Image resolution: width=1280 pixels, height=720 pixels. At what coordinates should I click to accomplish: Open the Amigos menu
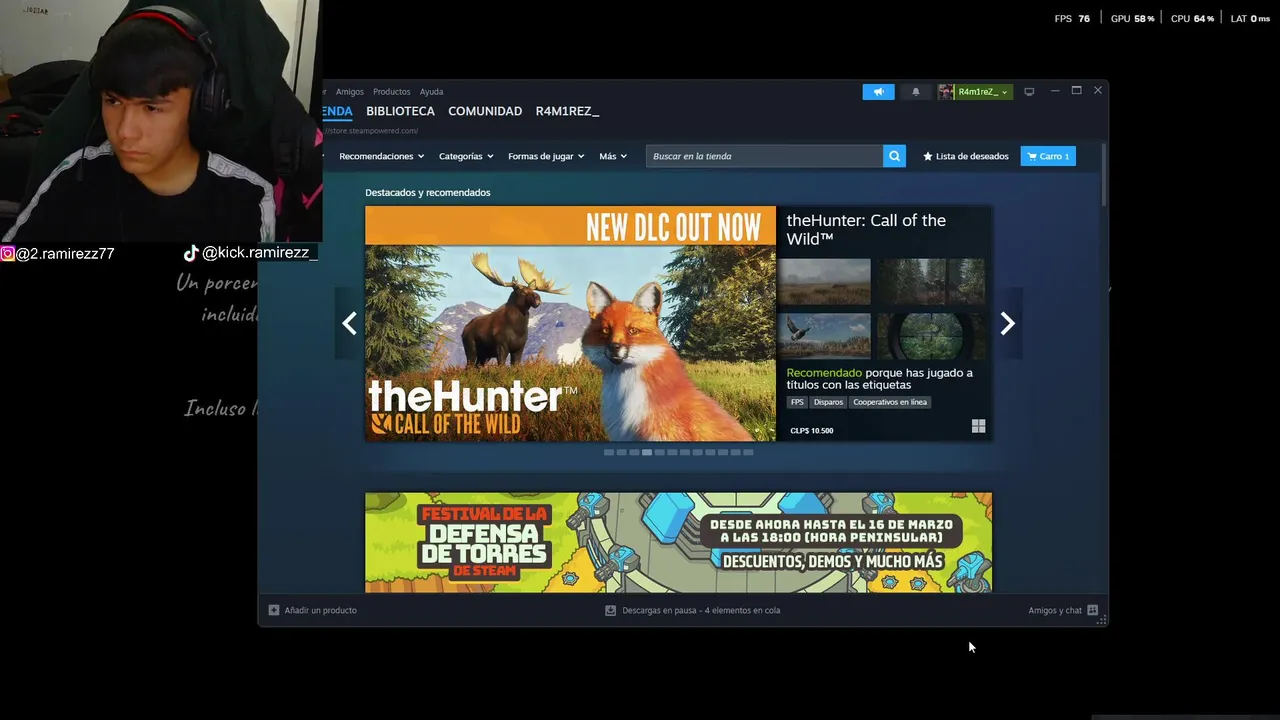click(x=350, y=92)
